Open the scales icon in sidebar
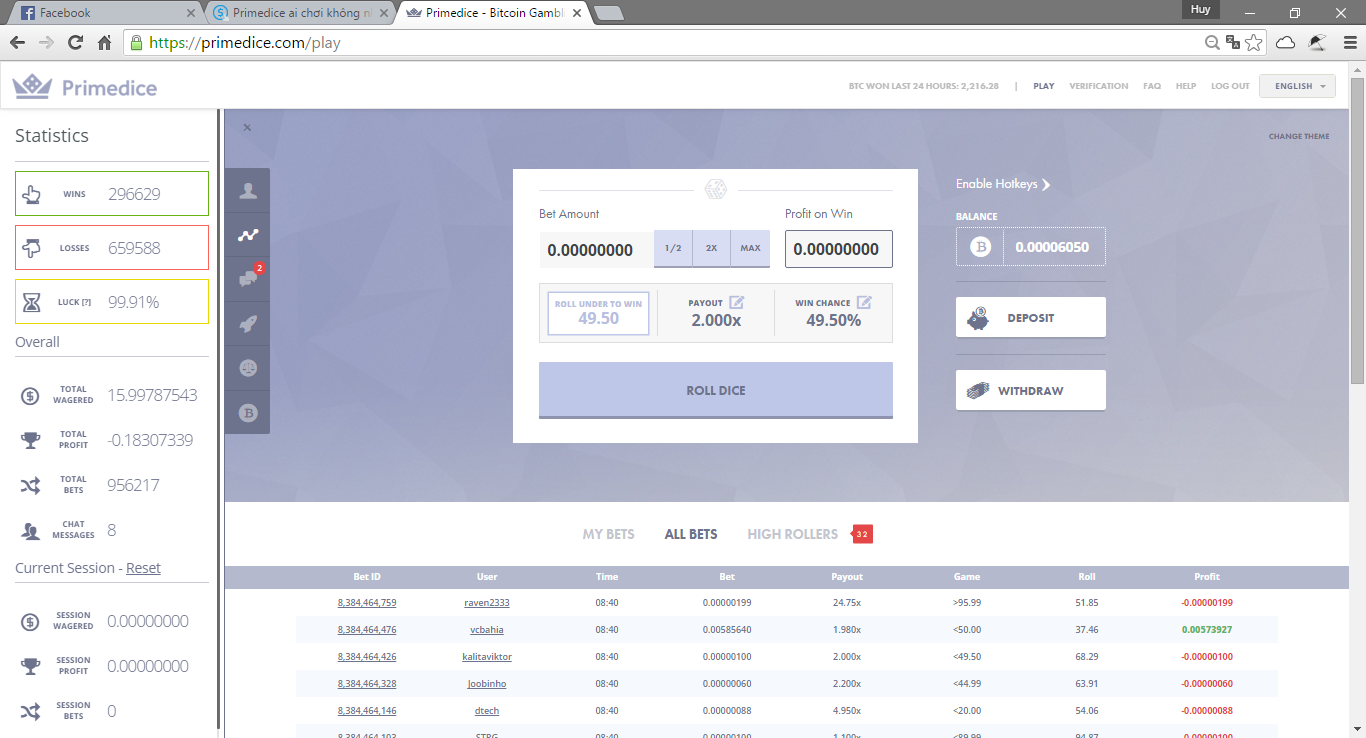1366x738 pixels. (247, 367)
